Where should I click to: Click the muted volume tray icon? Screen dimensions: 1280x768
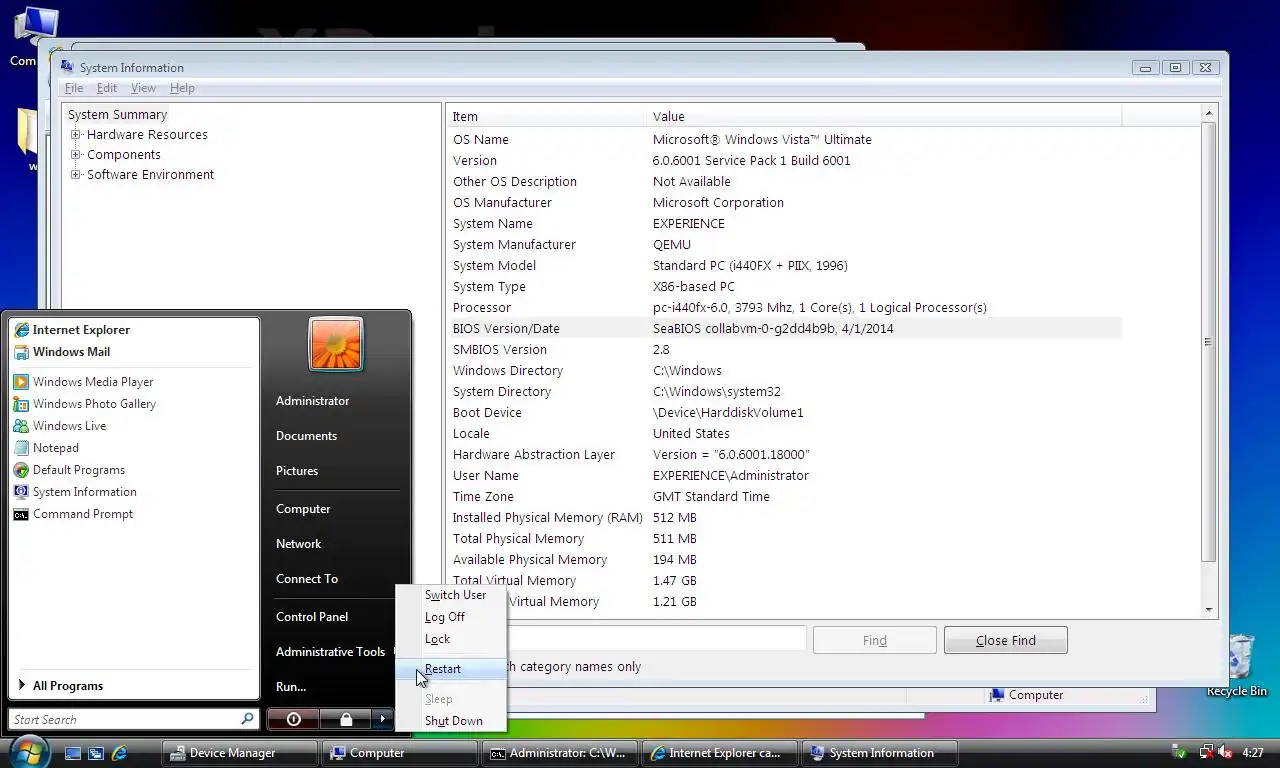click(x=1225, y=753)
